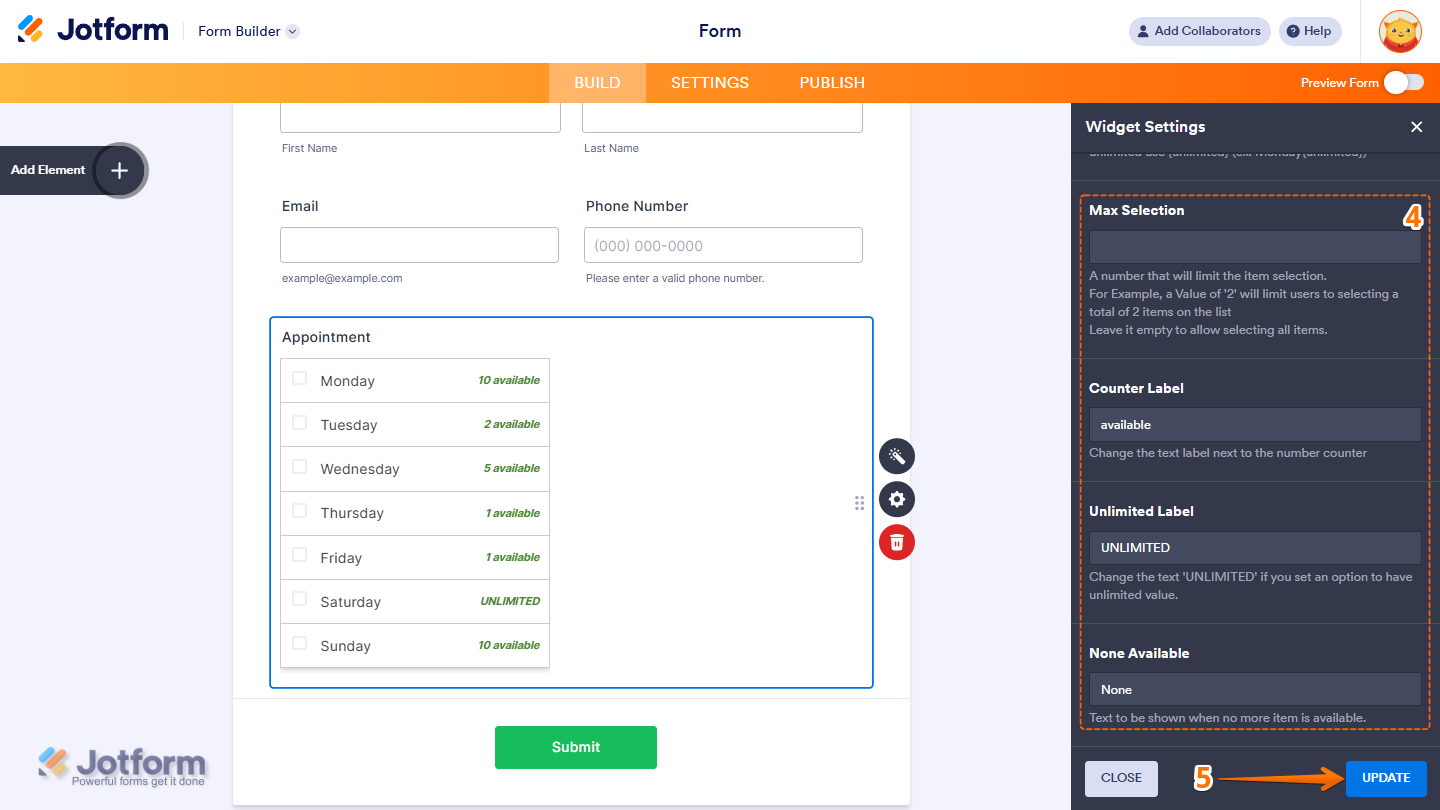Open the widget wizard settings icon

pyautogui.click(x=896, y=456)
